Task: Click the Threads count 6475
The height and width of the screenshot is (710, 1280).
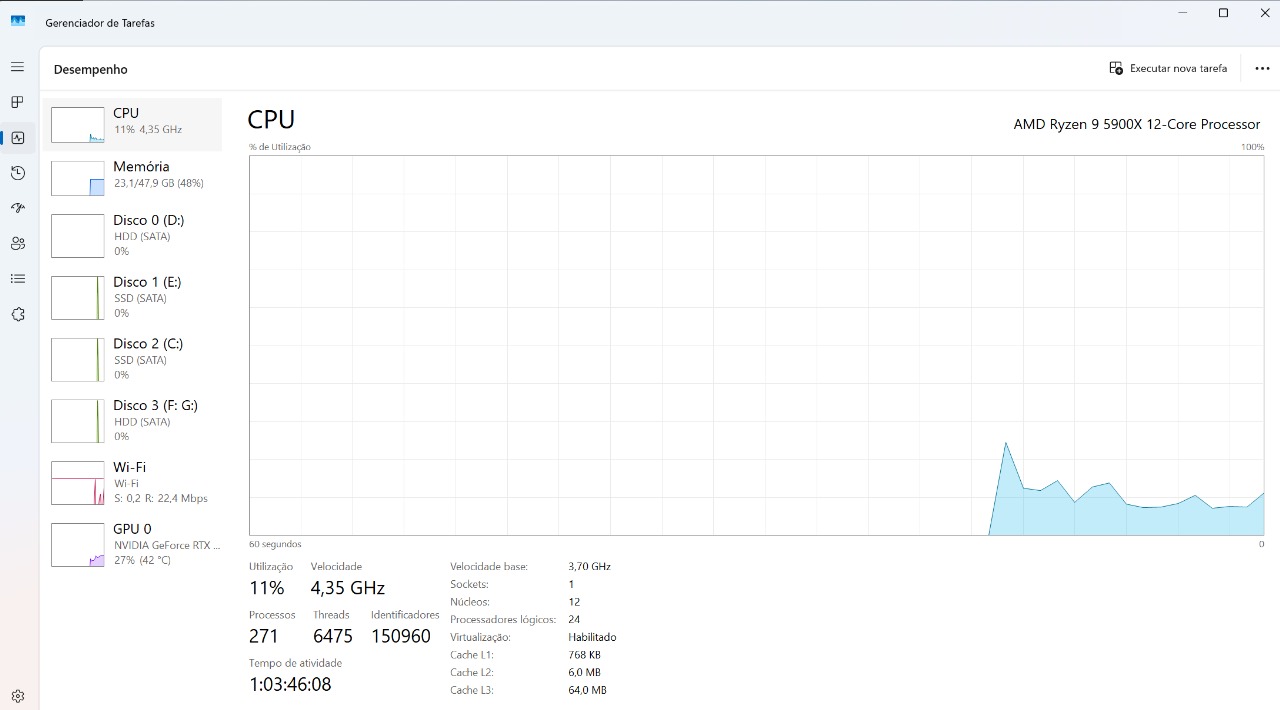Action: (333, 636)
